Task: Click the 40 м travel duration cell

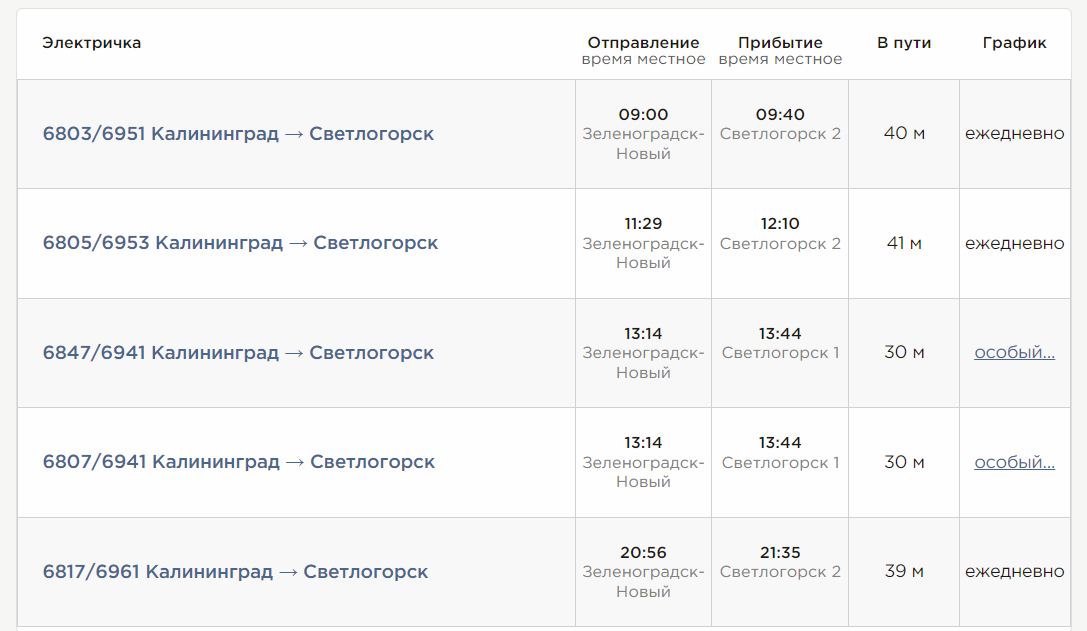Action: click(903, 132)
